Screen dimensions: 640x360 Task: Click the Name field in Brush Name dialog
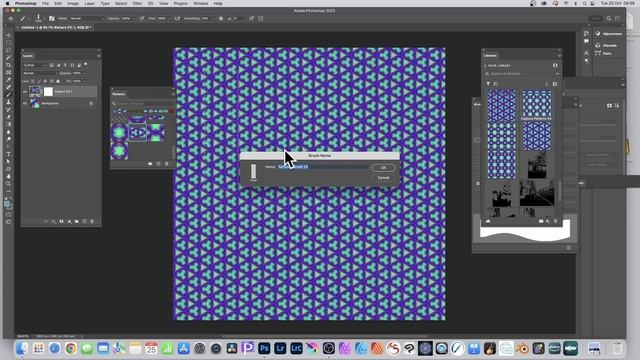tap(323, 167)
